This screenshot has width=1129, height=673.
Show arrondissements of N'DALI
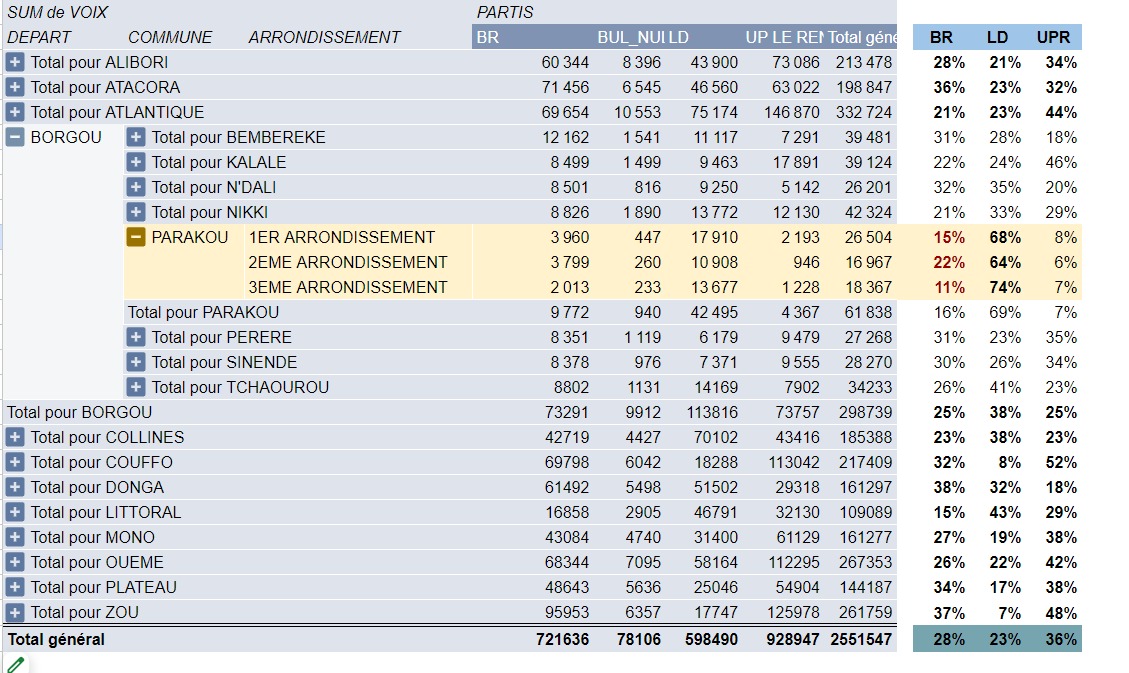click(x=136, y=187)
